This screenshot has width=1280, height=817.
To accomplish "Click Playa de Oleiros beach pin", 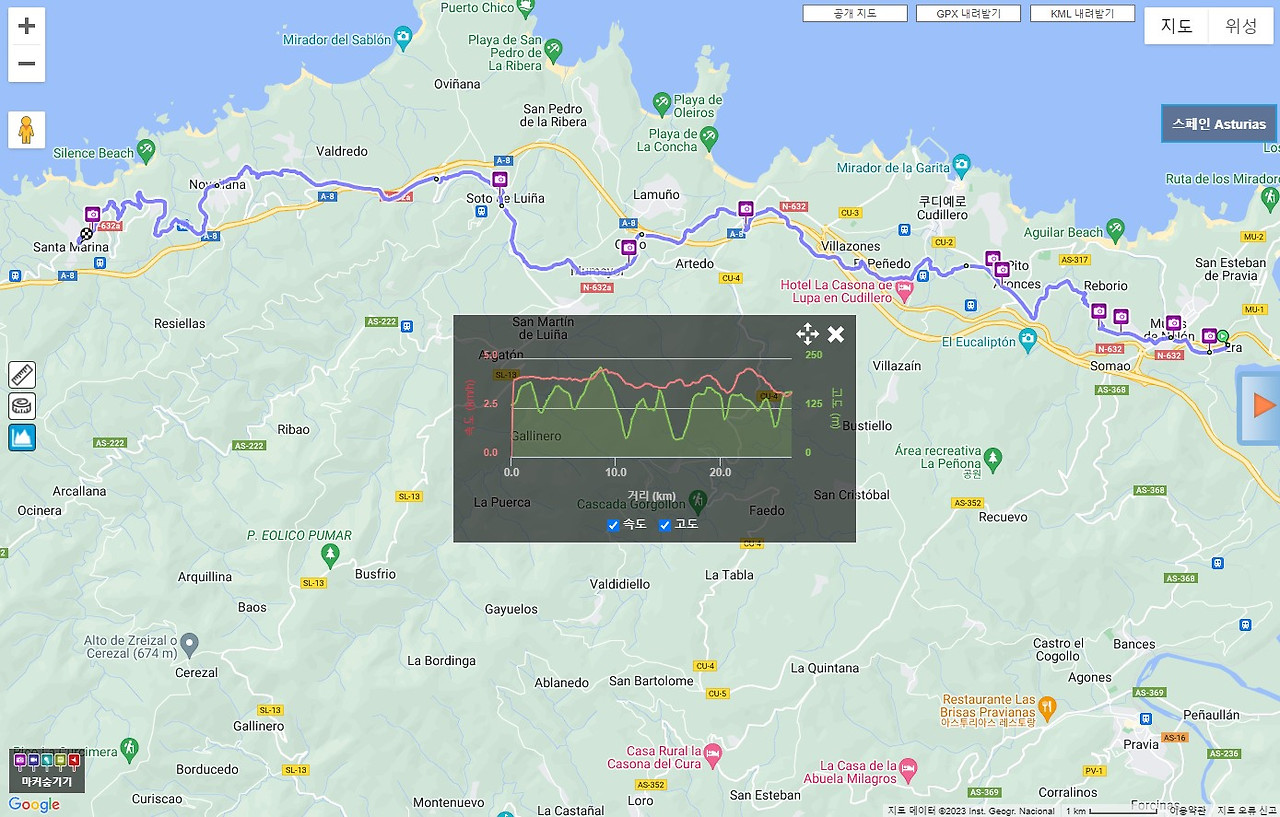I will (x=661, y=102).
